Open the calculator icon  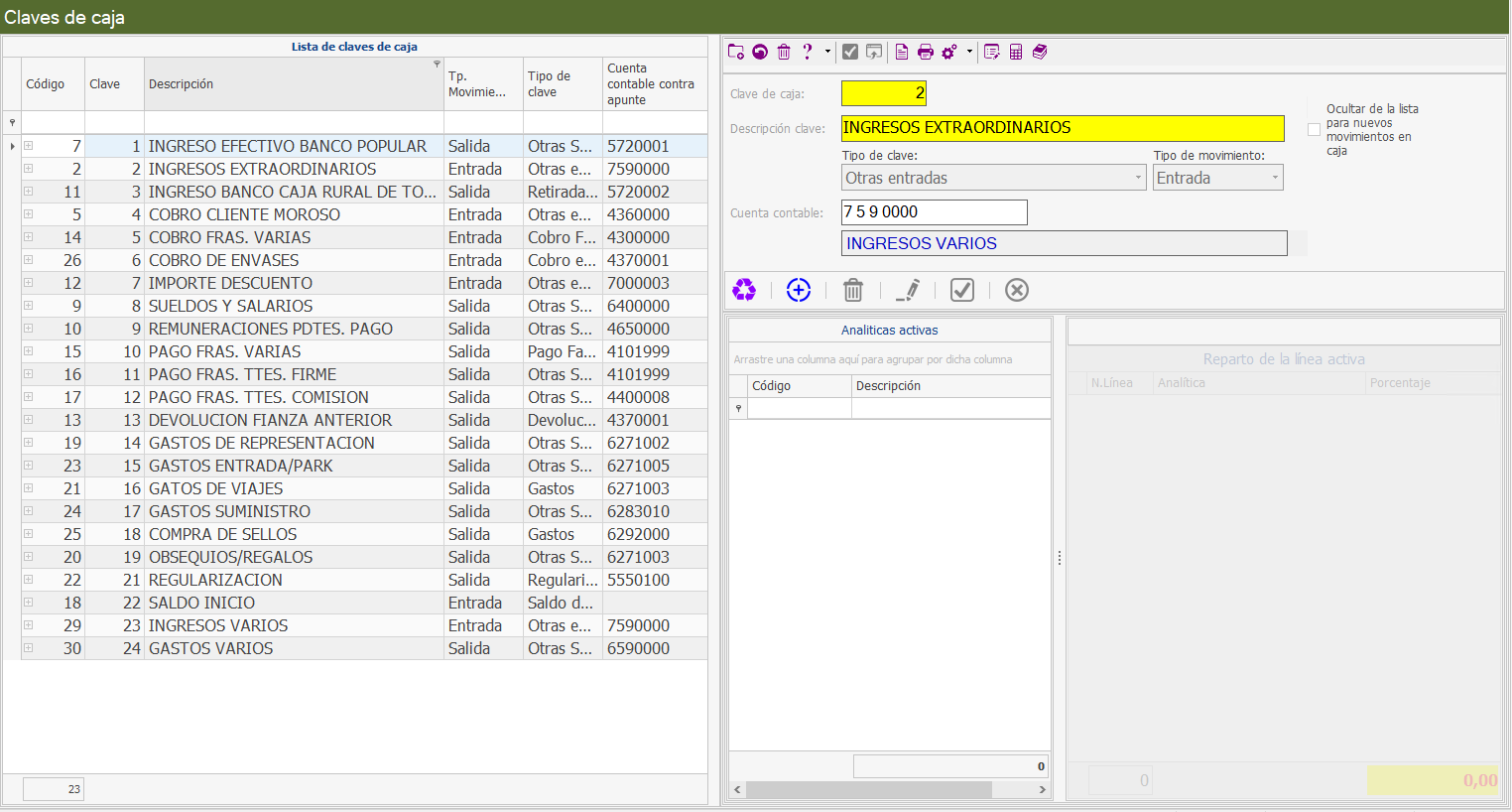click(x=1016, y=52)
